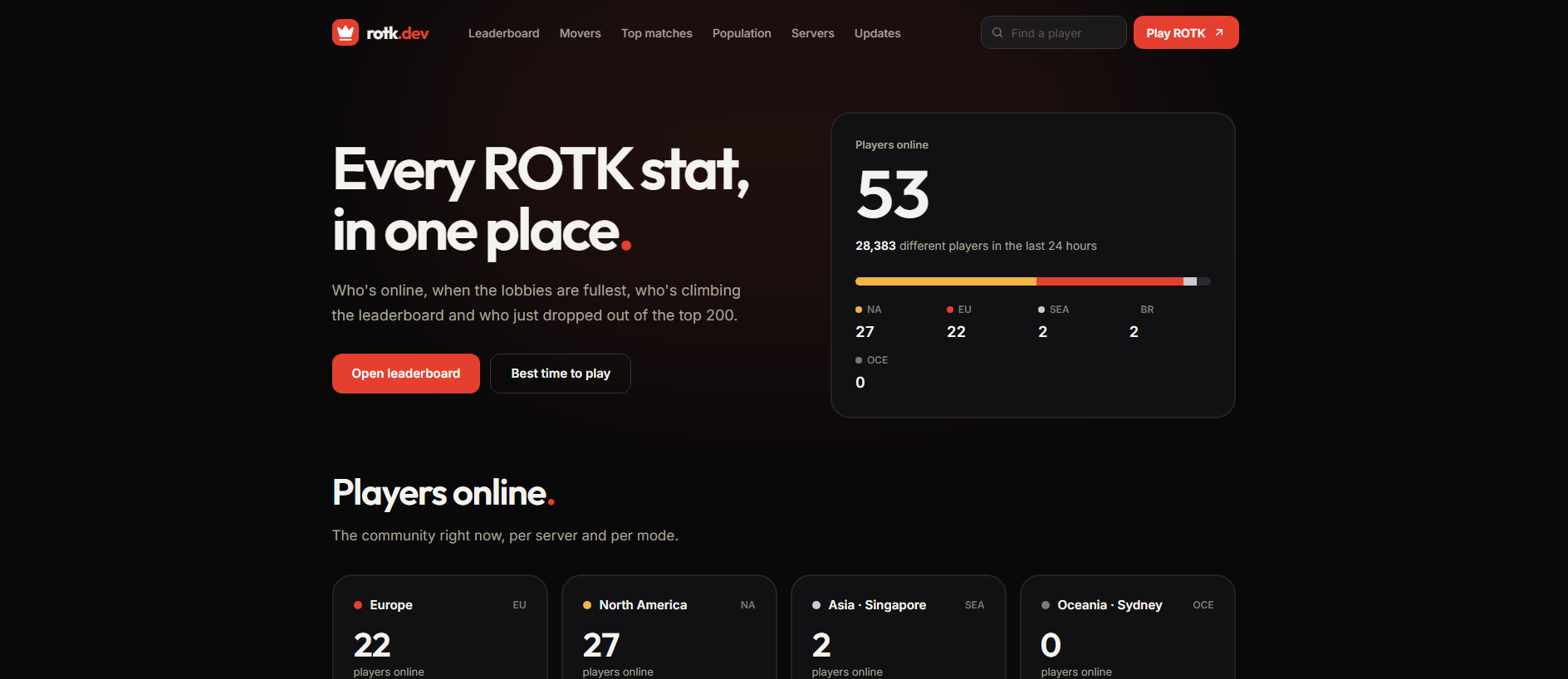This screenshot has width=1568, height=679.
Task: Click the Best time to play button
Action: click(561, 374)
